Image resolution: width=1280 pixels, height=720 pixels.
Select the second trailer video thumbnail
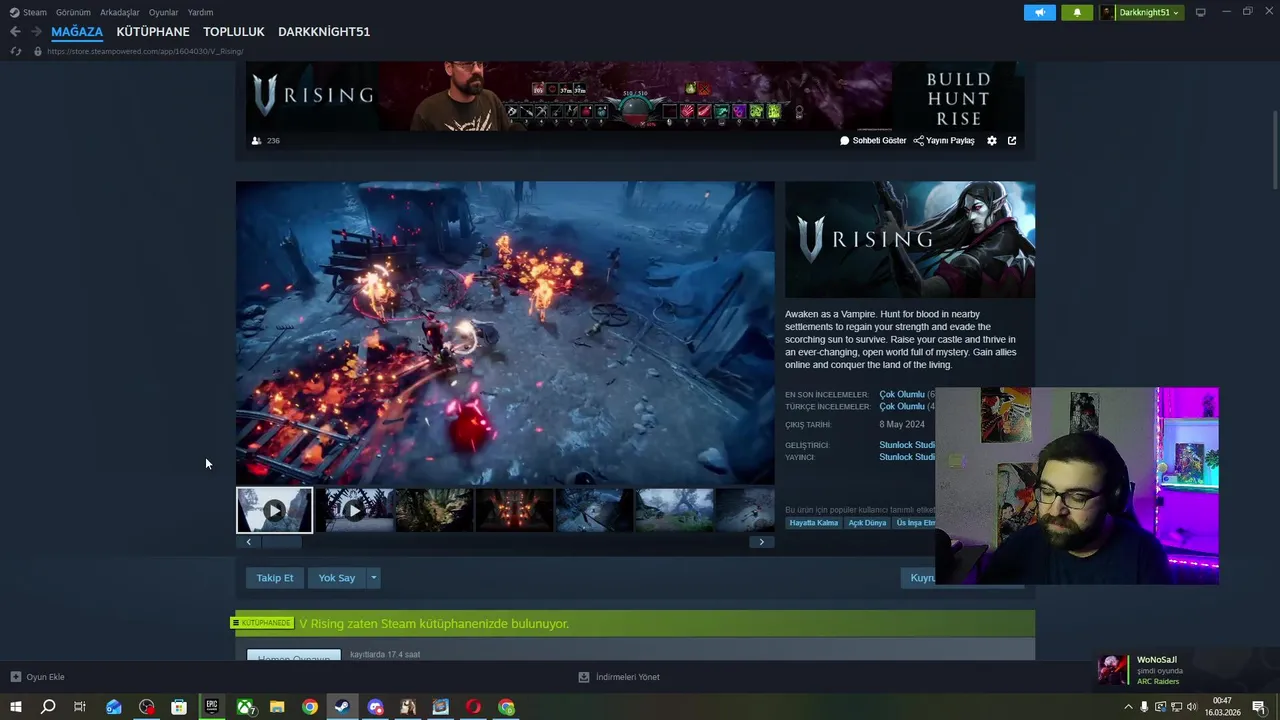coord(354,510)
